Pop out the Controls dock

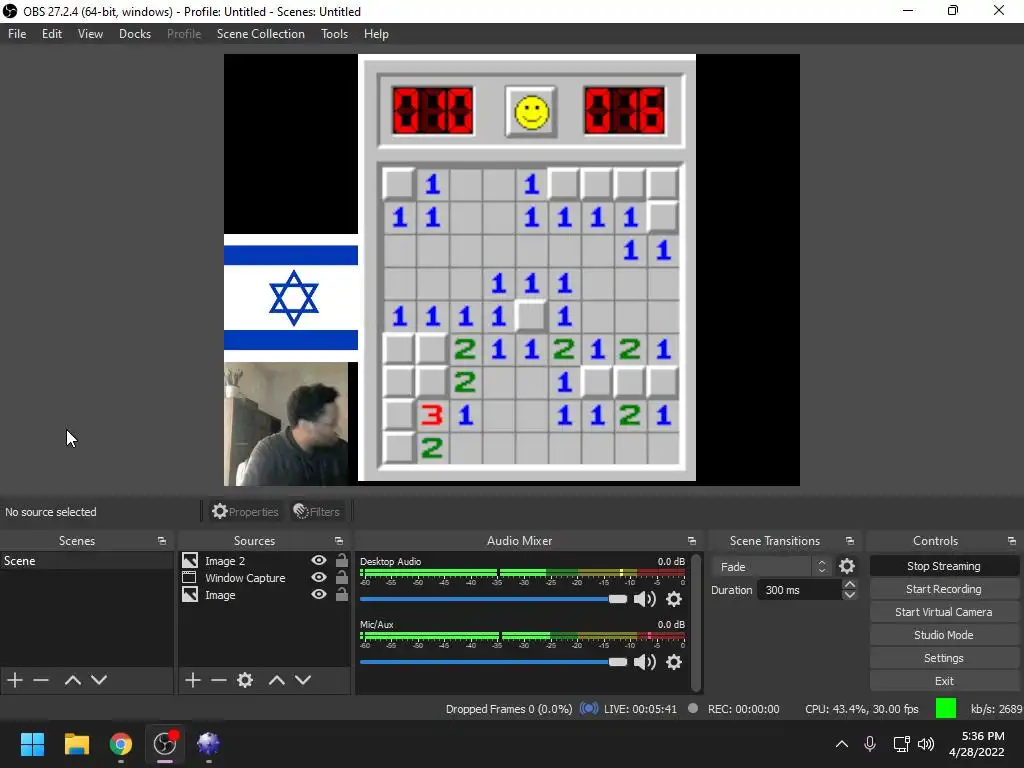click(x=1012, y=541)
